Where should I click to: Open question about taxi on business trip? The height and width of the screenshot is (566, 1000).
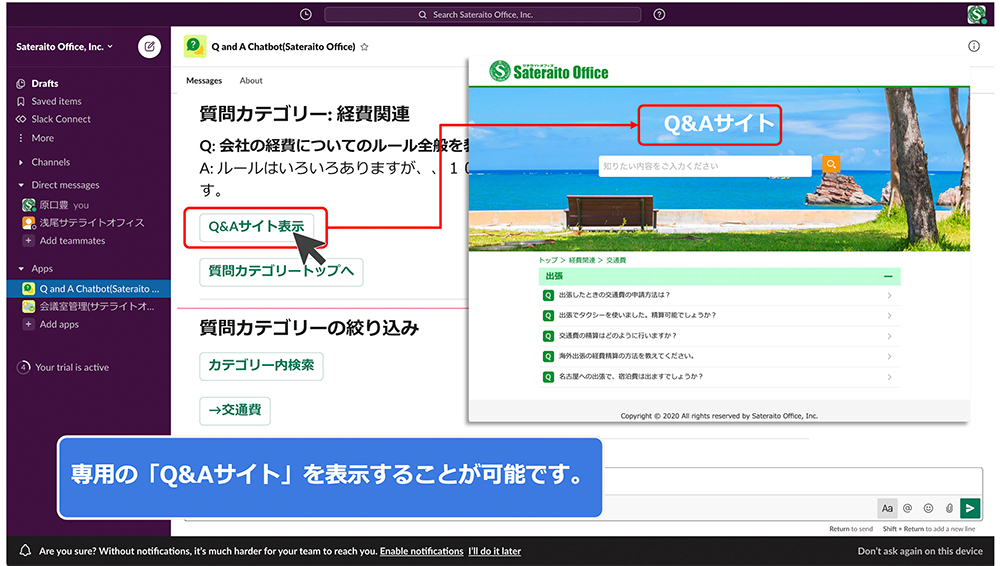click(x=719, y=315)
